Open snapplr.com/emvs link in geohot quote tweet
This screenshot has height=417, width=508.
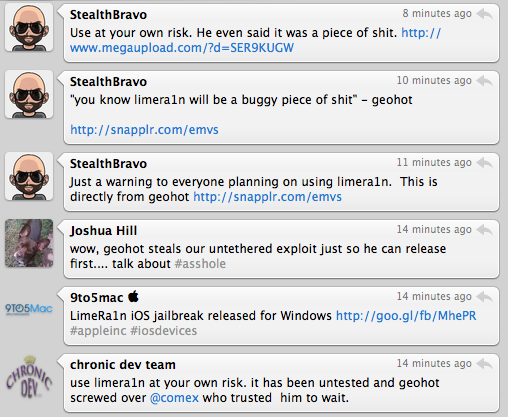coord(144,130)
